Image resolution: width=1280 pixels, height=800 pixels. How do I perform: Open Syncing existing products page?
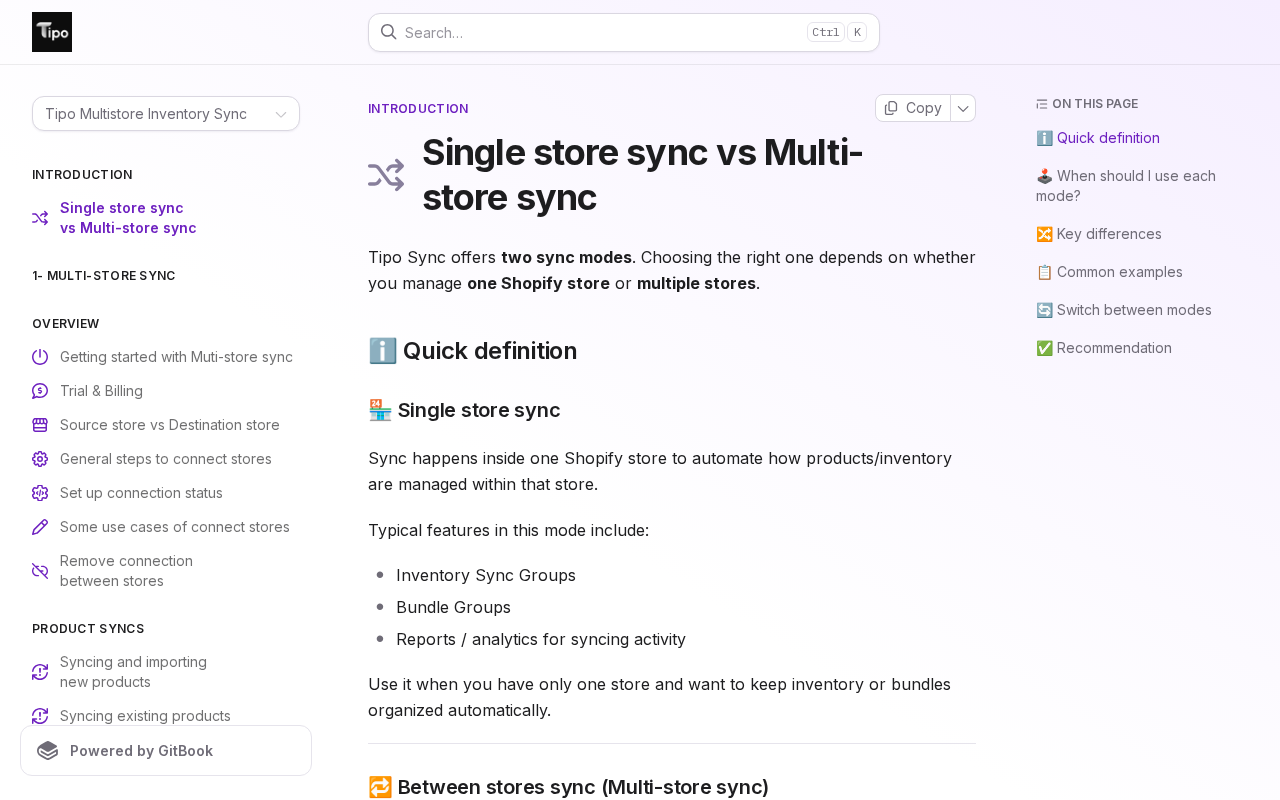pyautogui.click(x=145, y=716)
